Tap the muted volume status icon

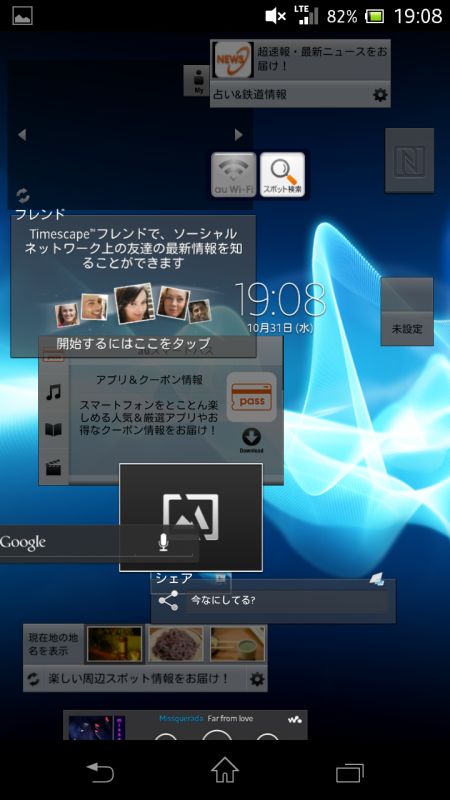(276, 16)
